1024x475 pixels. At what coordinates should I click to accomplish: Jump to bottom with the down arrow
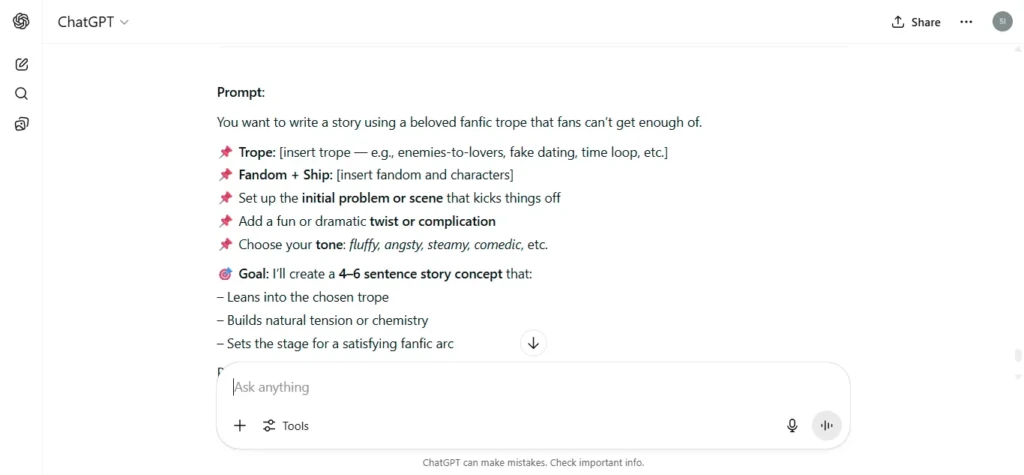[534, 343]
